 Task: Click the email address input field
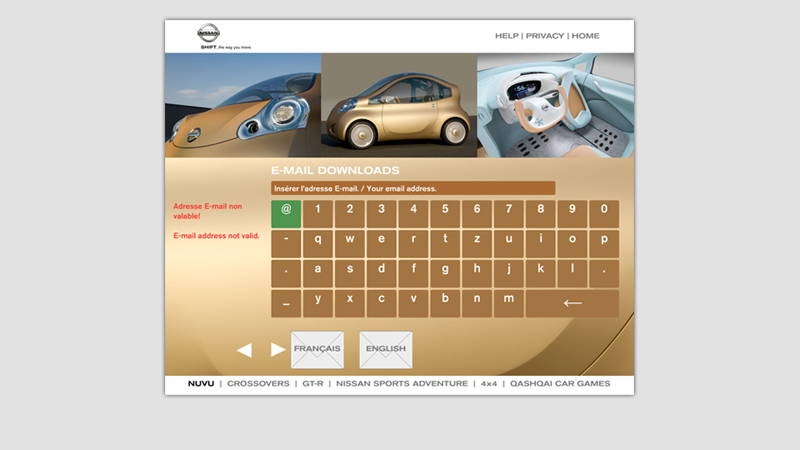coord(413,188)
